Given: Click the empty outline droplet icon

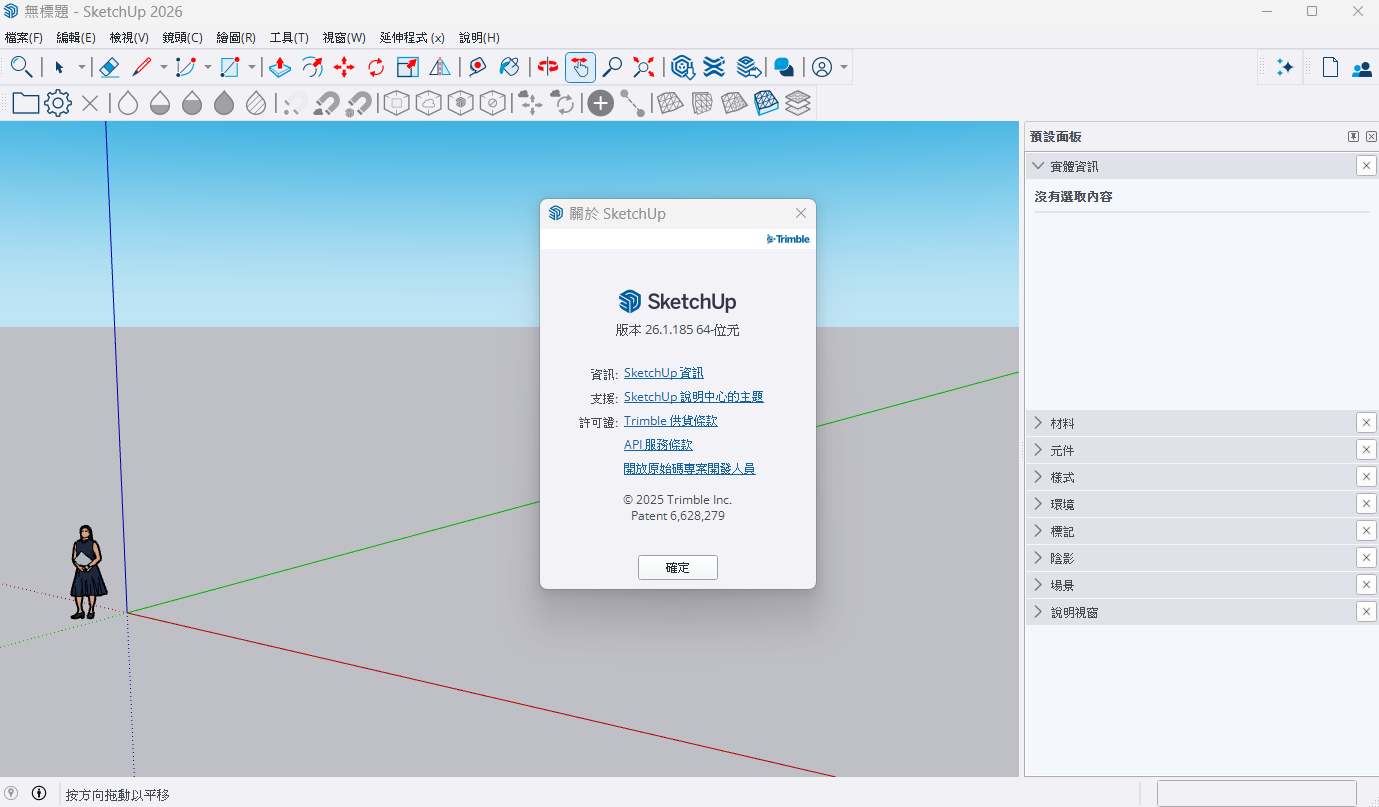Looking at the screenshot, I should coord(128,103).
